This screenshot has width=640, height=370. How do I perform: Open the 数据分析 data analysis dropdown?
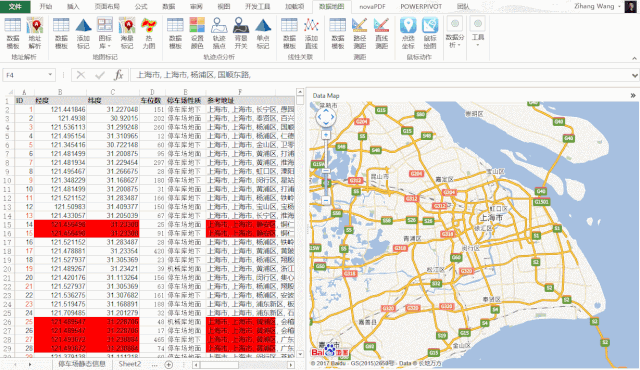(x=455, y=33)
